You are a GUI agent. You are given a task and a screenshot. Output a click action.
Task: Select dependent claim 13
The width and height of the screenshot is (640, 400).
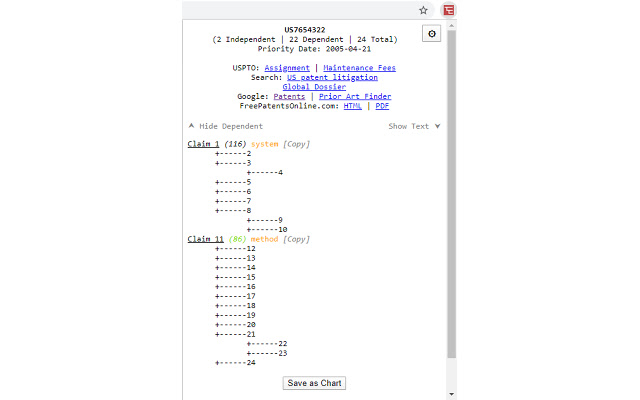[x=251, y=258]
